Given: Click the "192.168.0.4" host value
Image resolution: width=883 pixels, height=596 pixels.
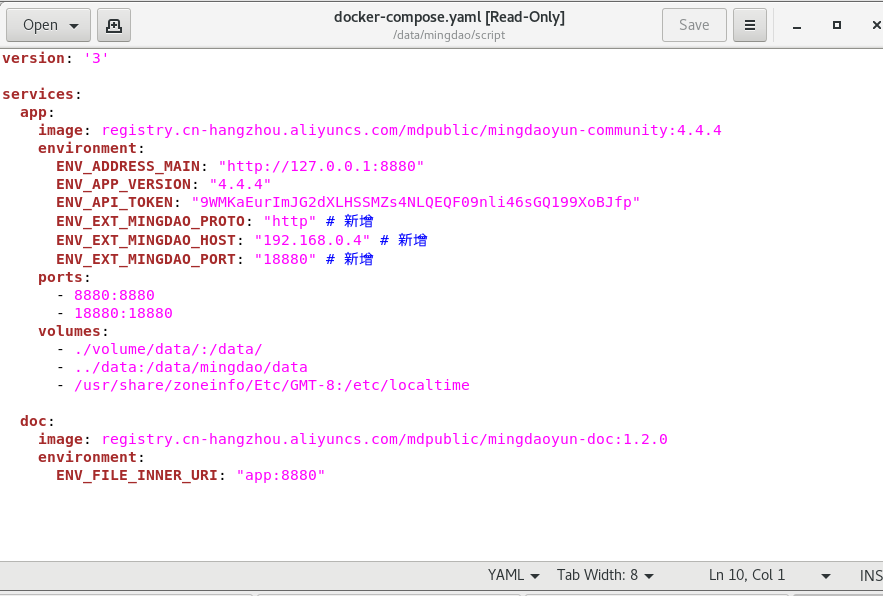Looking at the screenshot, I should 312,241.
